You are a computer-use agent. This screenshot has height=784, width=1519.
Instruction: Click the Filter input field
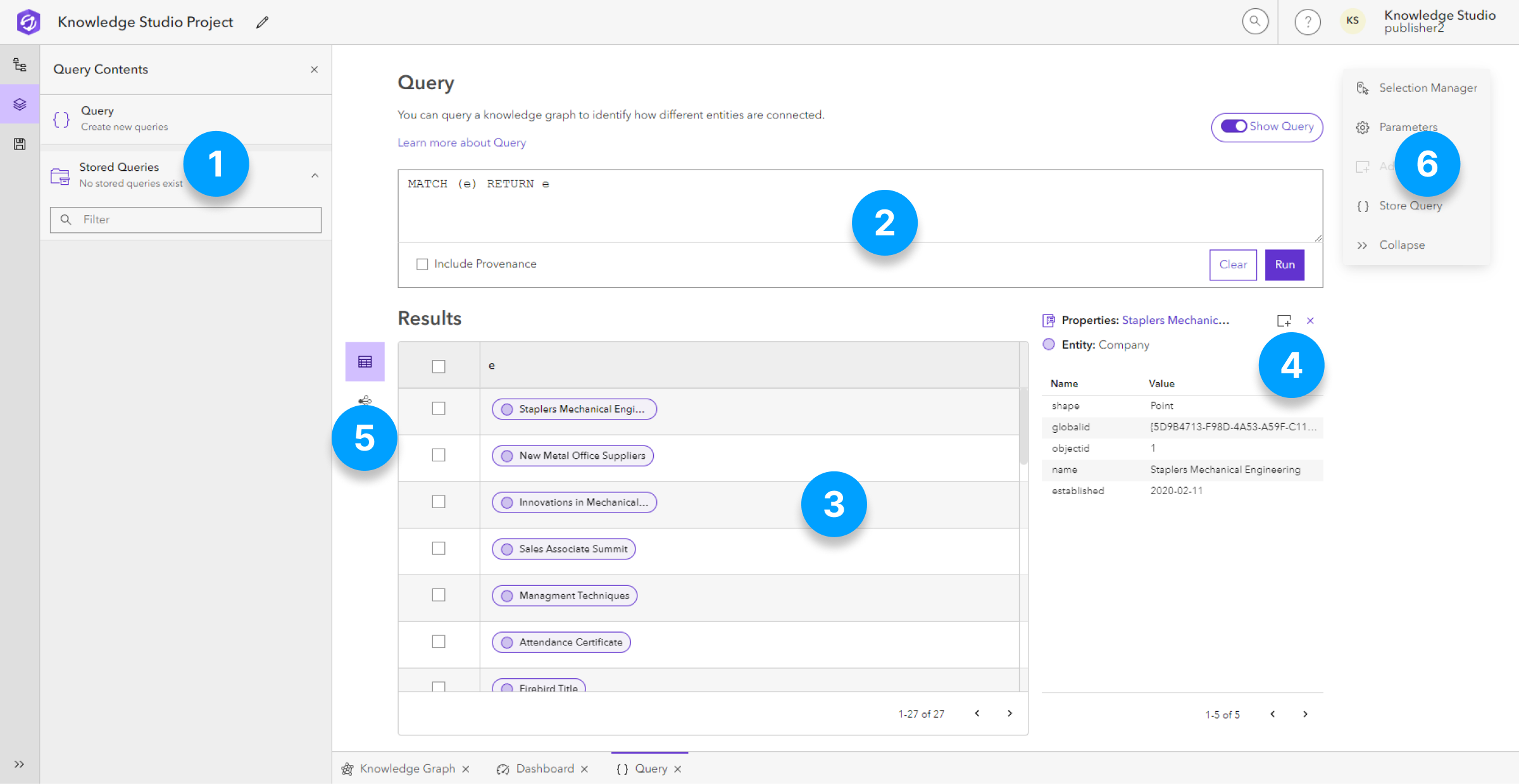185,219
